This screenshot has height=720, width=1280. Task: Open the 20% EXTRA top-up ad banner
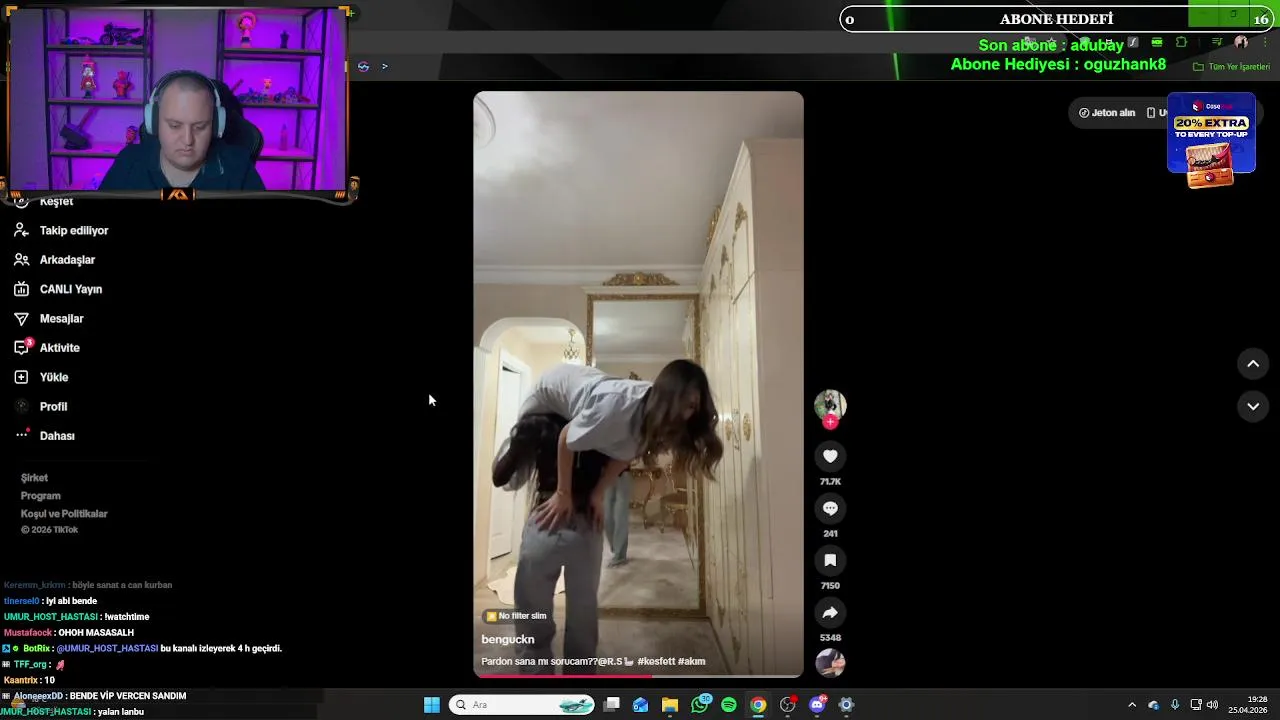point(1211,140)
